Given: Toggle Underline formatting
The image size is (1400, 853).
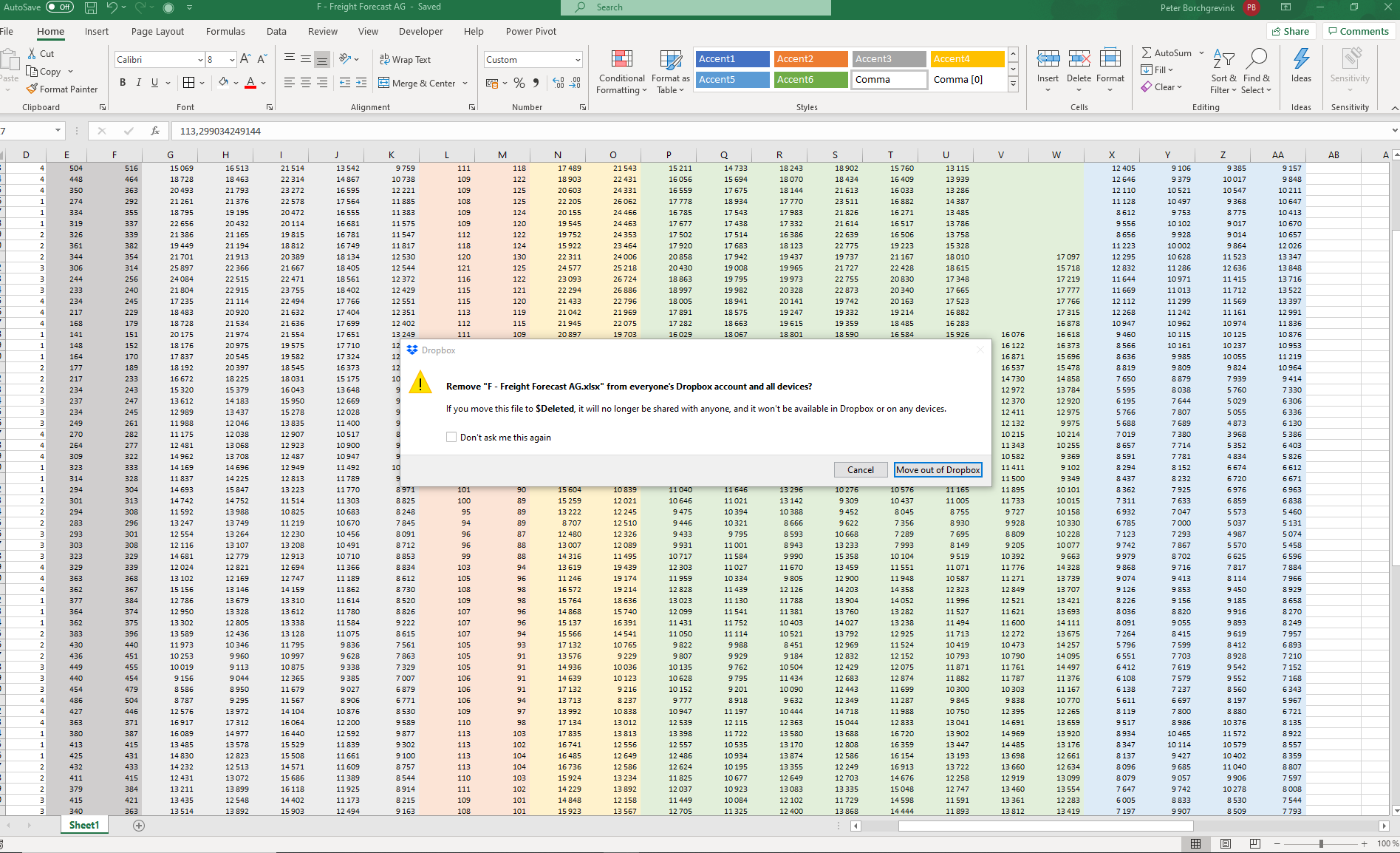Looking at the screenshot, I should (154, 82).
